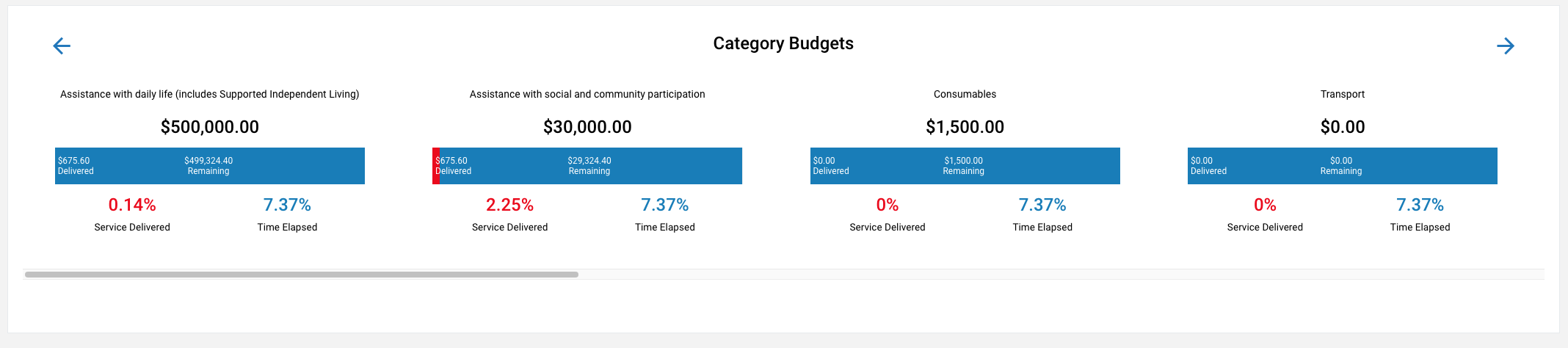Click the Consumables category title

[x=965, y=94]
